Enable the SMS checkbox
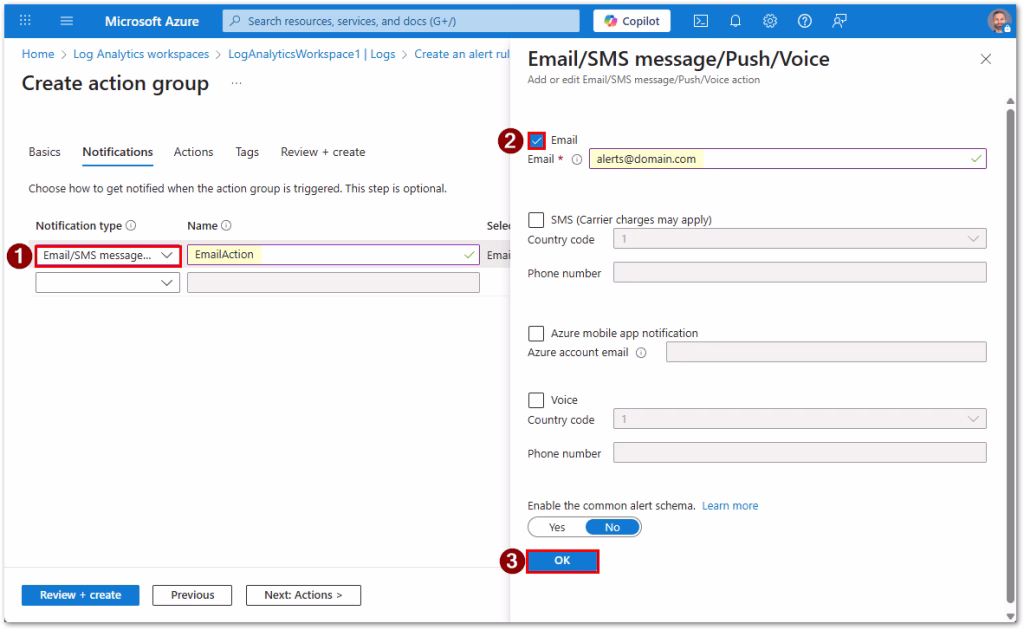 tap(536, 220)
